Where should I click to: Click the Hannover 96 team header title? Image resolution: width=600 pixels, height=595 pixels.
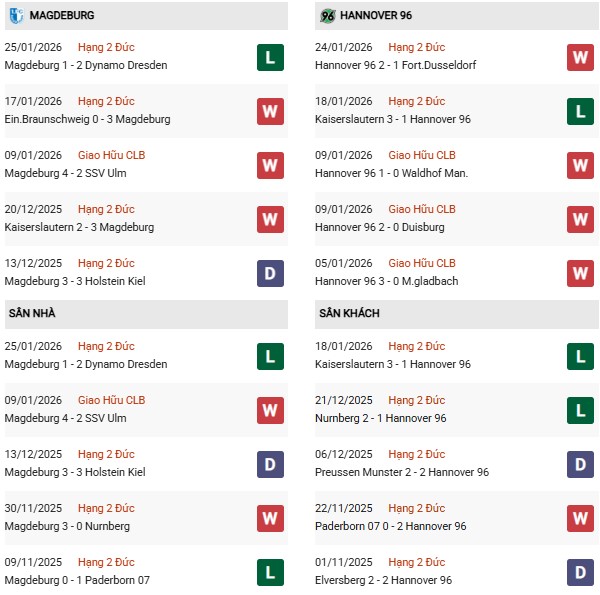coord(377,15)
